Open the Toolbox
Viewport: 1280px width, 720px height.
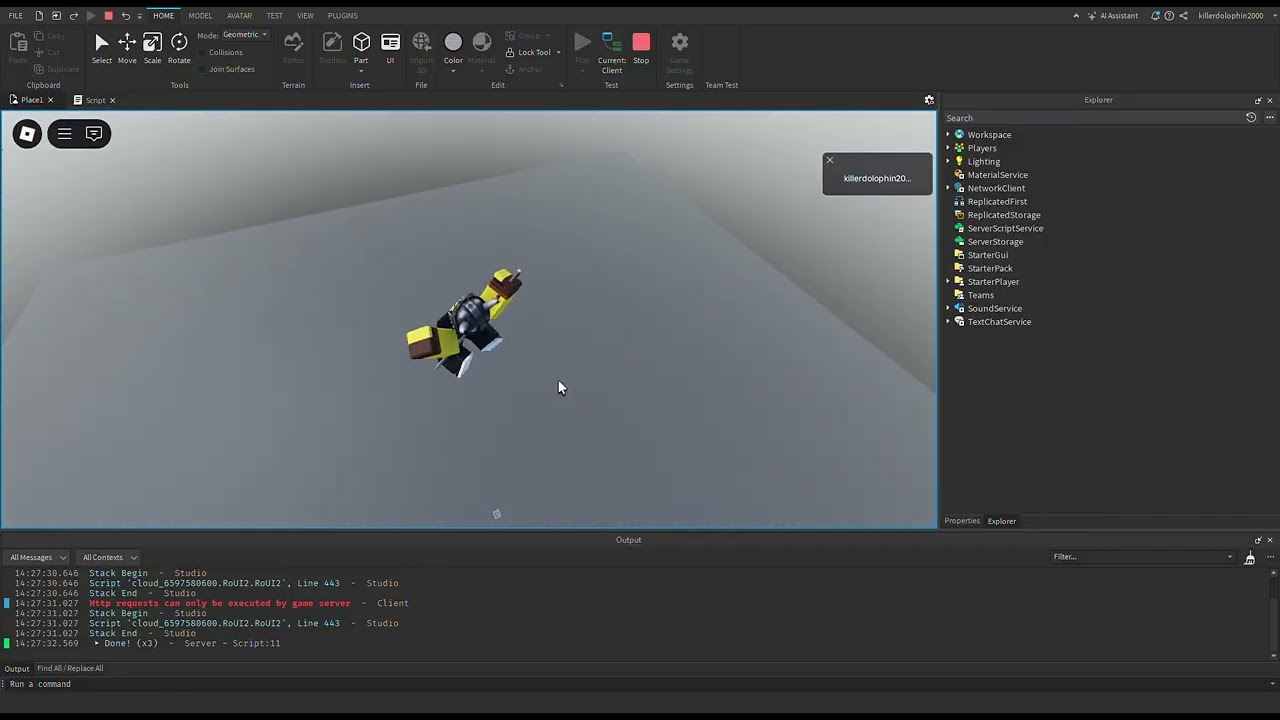coord(332,47)
